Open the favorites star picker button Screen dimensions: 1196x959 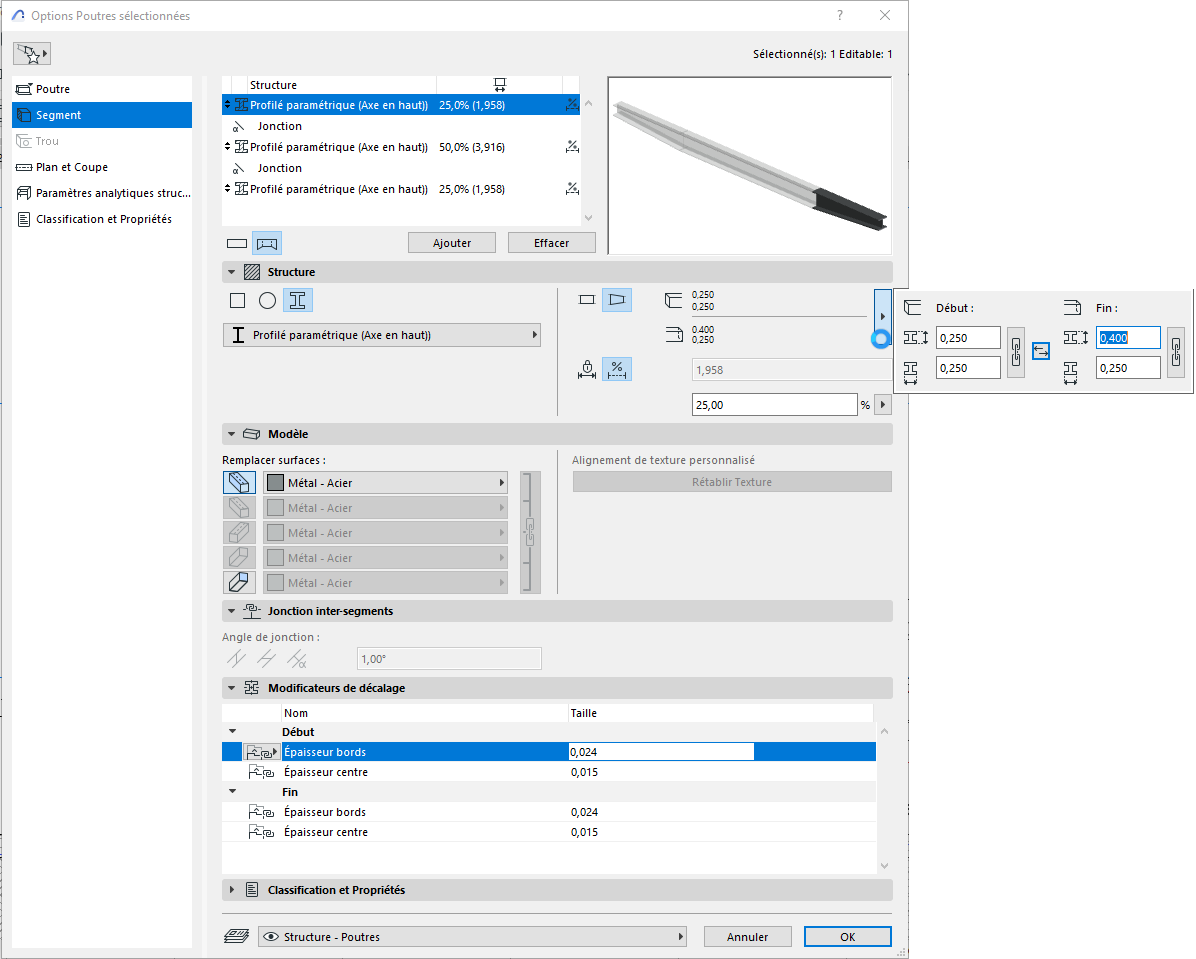(32, 53)
